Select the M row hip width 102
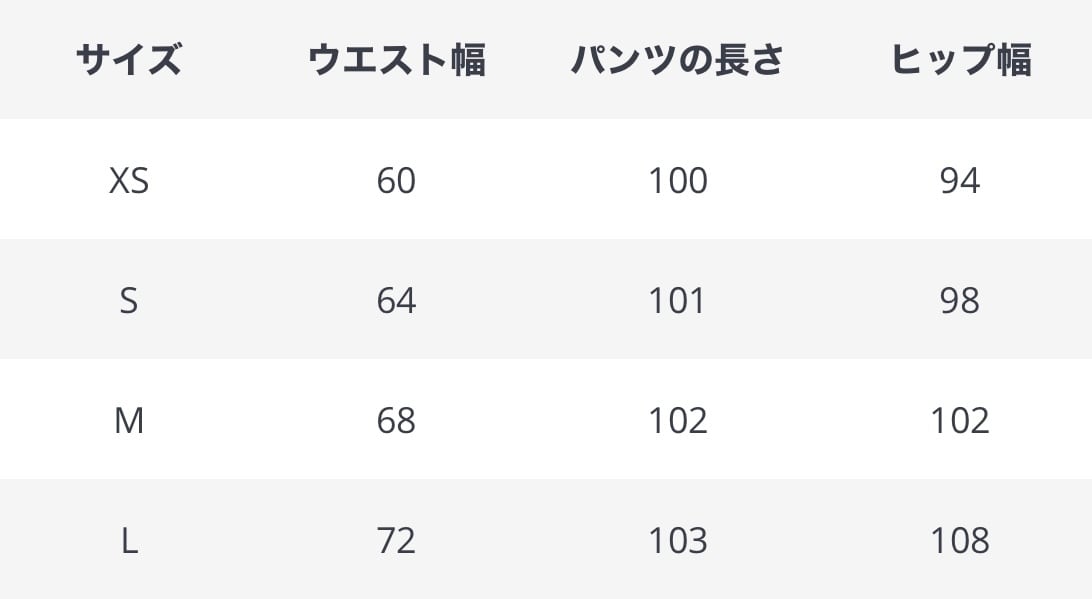1092x599 pixels. (960, 421)
